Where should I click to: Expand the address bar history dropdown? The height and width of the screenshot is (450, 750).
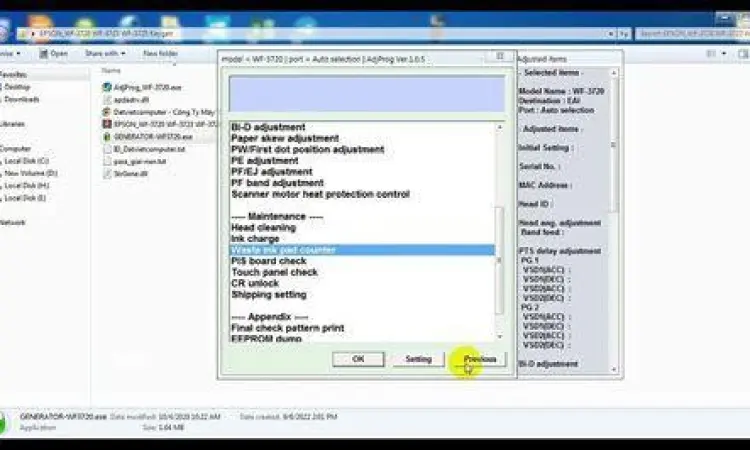tap(611, 34)
